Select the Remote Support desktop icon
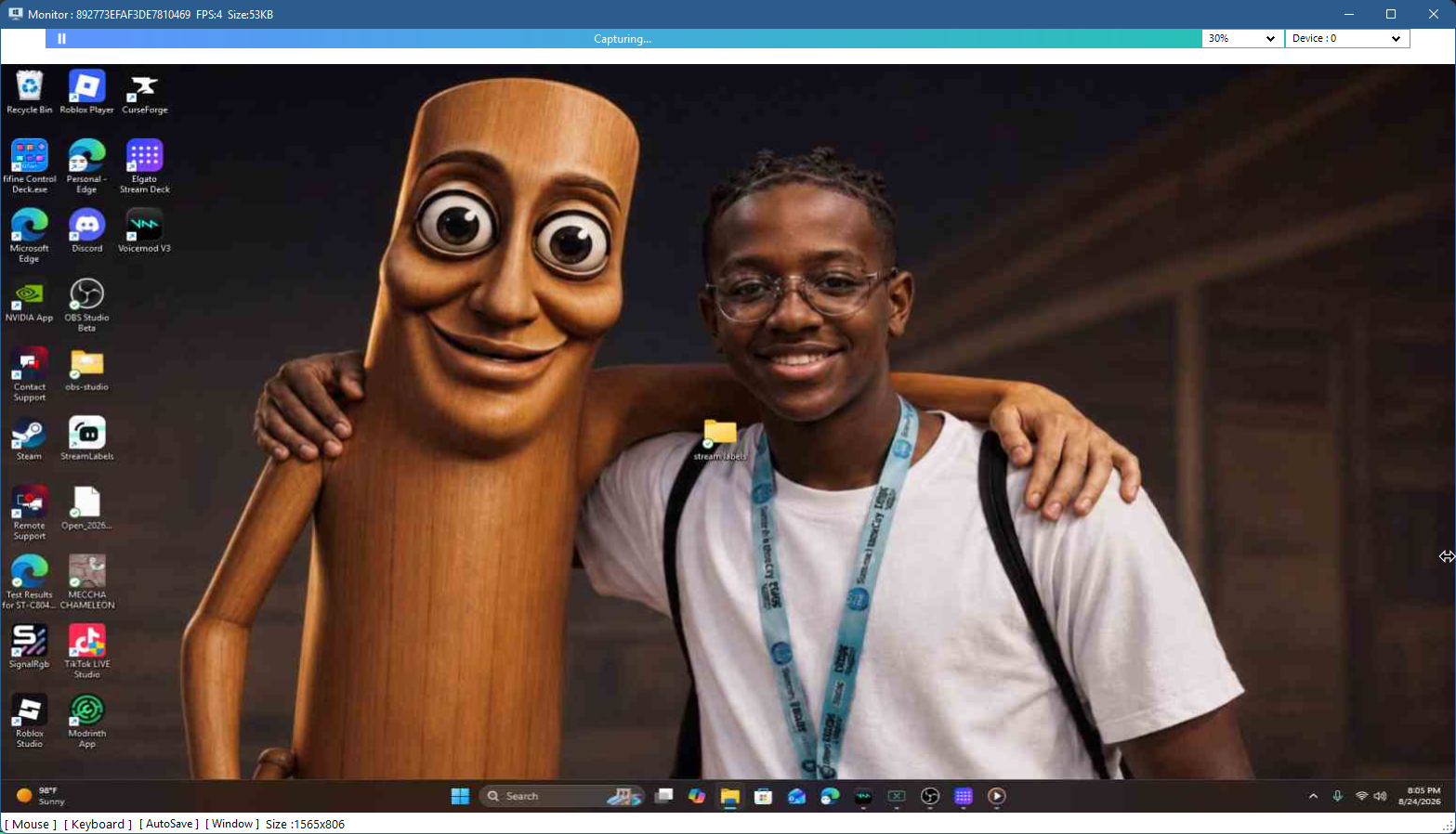This screenshot has width=1456, height=834. coord(30,512)
